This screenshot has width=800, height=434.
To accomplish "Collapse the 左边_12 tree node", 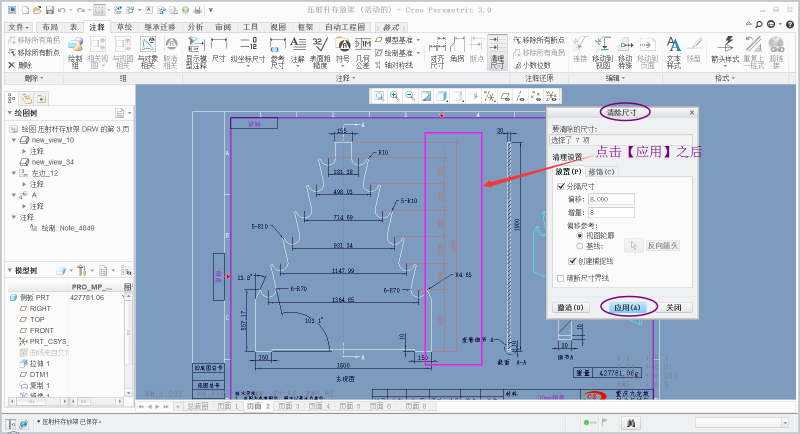I will (14, 173).
